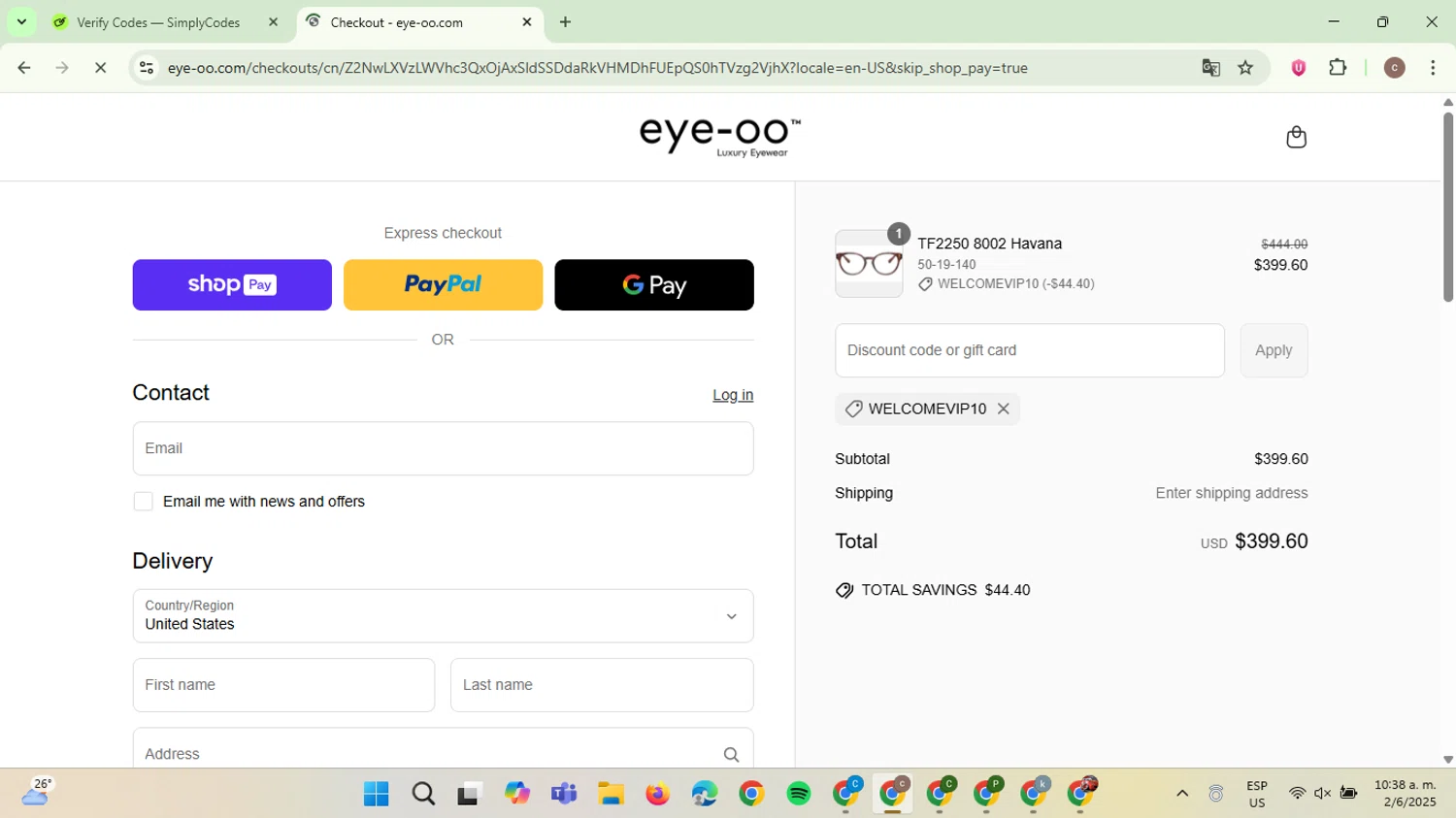This screenshot has height=818, width=1456.
Task: Open Task View on taskbar
Action: click(x=470, y=794)
